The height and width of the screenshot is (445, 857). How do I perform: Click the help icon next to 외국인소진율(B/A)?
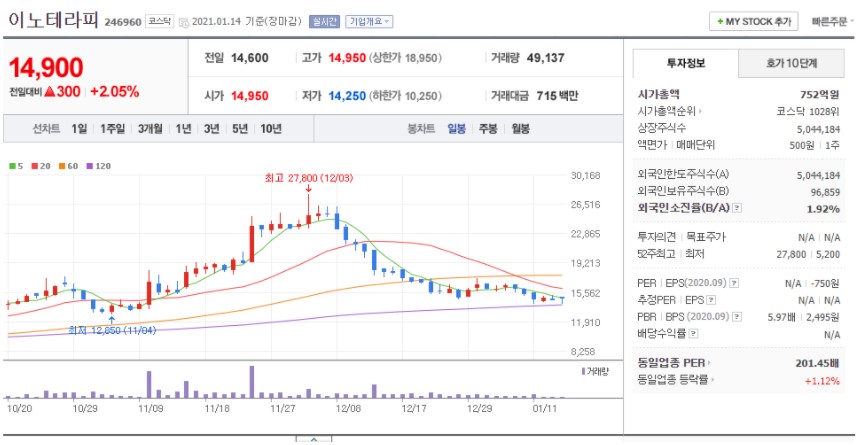tap(737, 208)
